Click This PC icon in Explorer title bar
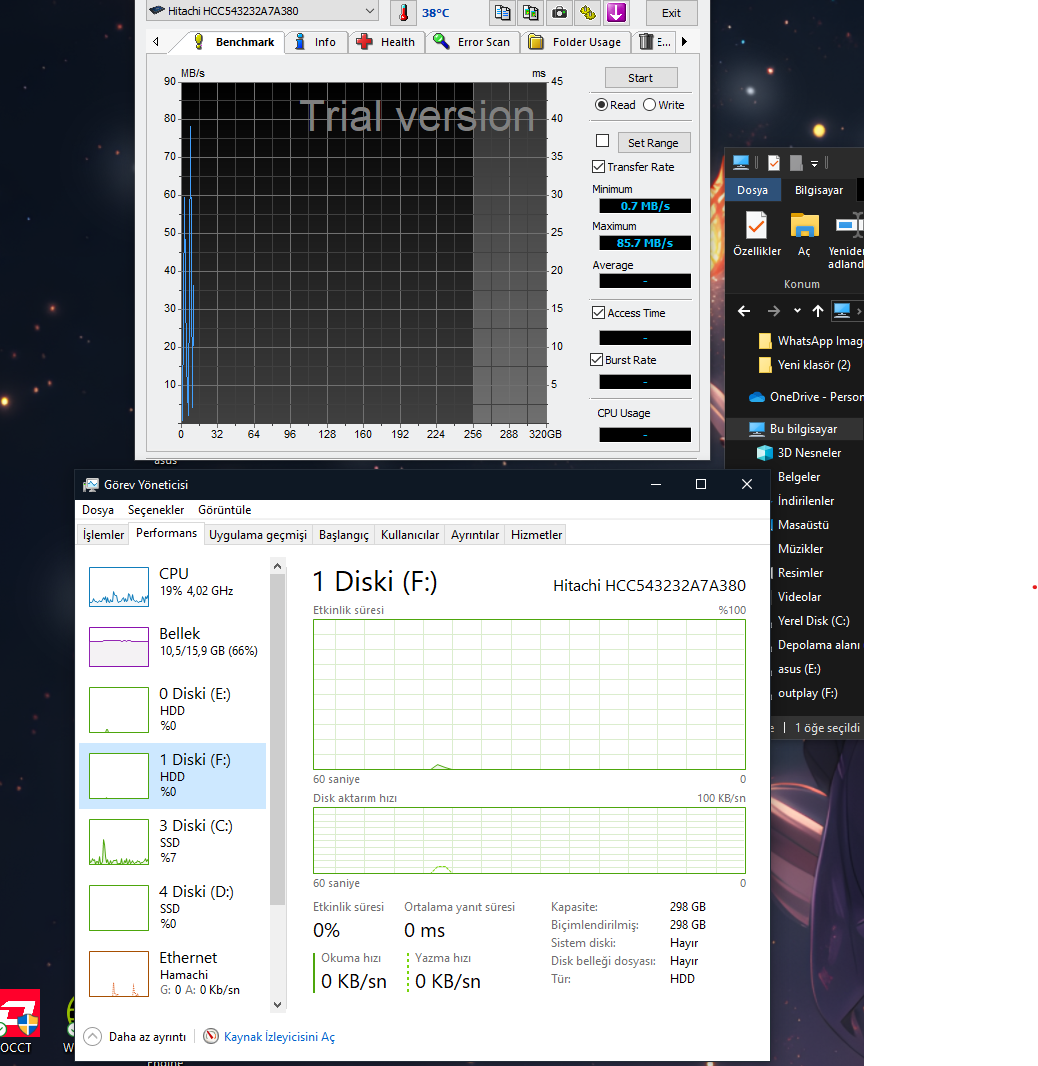The image size is (1038, 1066). coord(741,162)
